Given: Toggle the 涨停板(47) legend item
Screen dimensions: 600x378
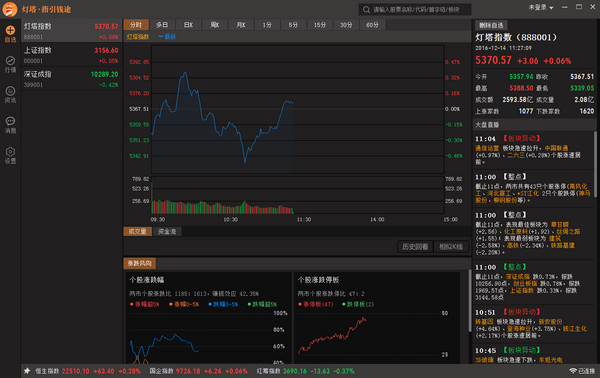Looking at the screenshot, I should [x=316, y=304].
